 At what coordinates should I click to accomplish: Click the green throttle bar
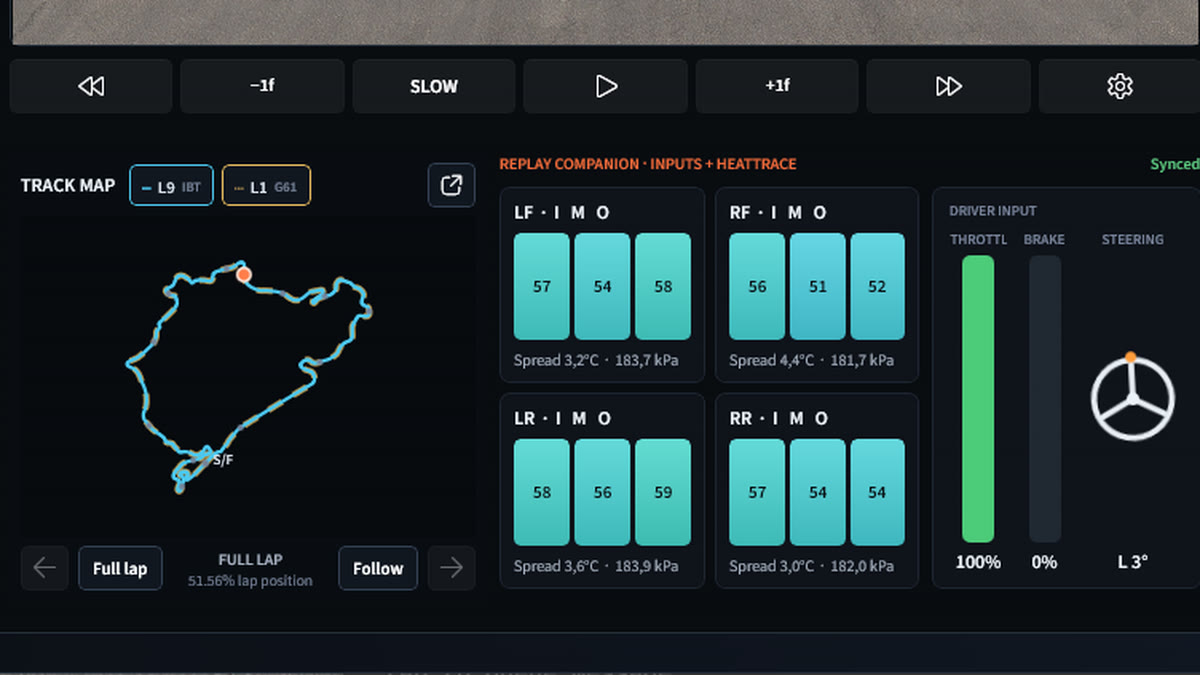pyautogui.click(x=978, y=399)
